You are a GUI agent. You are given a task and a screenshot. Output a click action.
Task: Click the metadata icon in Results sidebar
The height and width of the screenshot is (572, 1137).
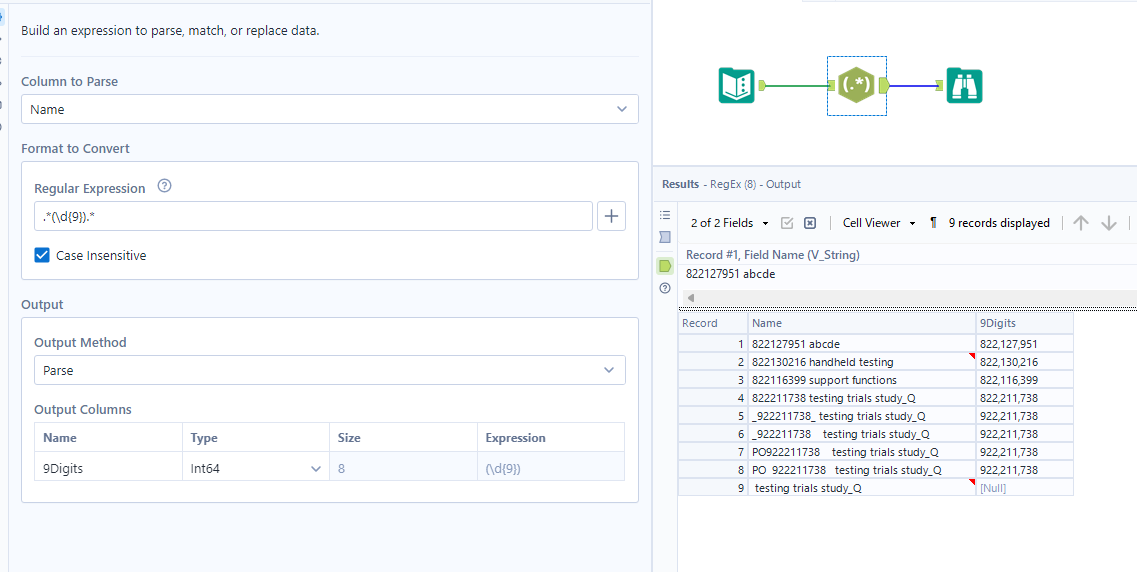pyautogui.click(x=665, y=238)
